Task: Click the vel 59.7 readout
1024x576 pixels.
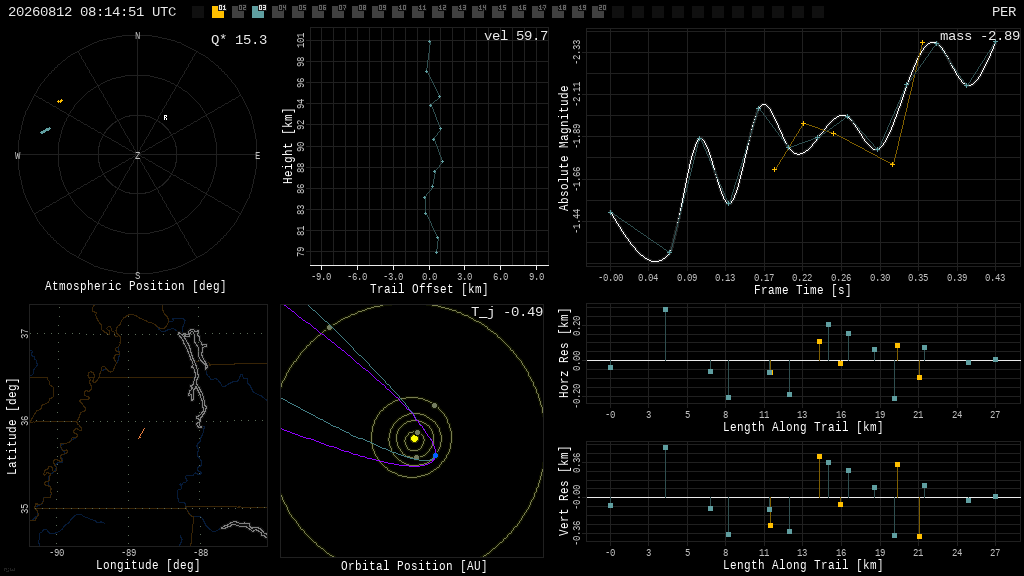Action: tap(516, 36)
